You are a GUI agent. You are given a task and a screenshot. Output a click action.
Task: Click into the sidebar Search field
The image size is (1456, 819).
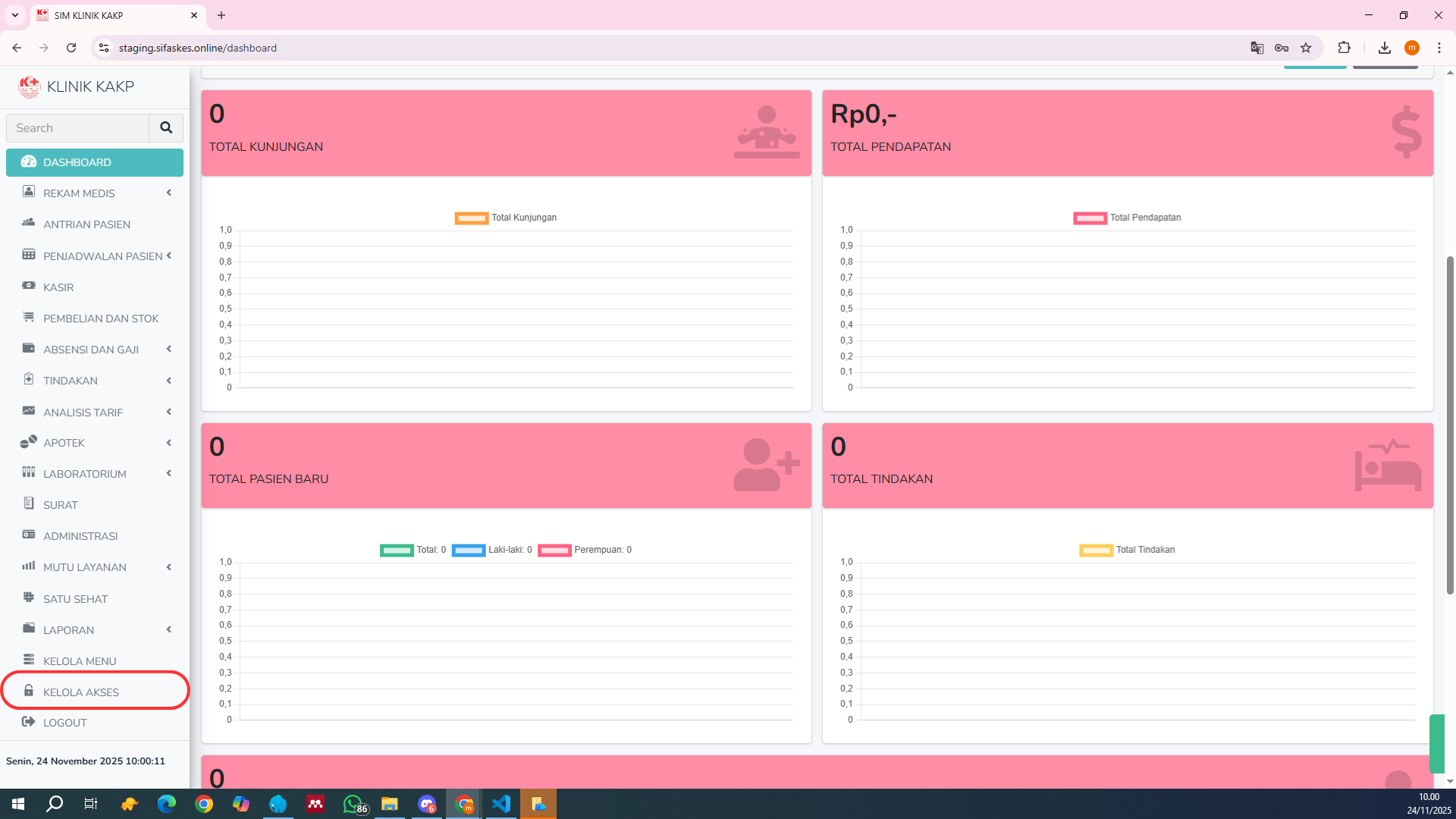(77, 128)
